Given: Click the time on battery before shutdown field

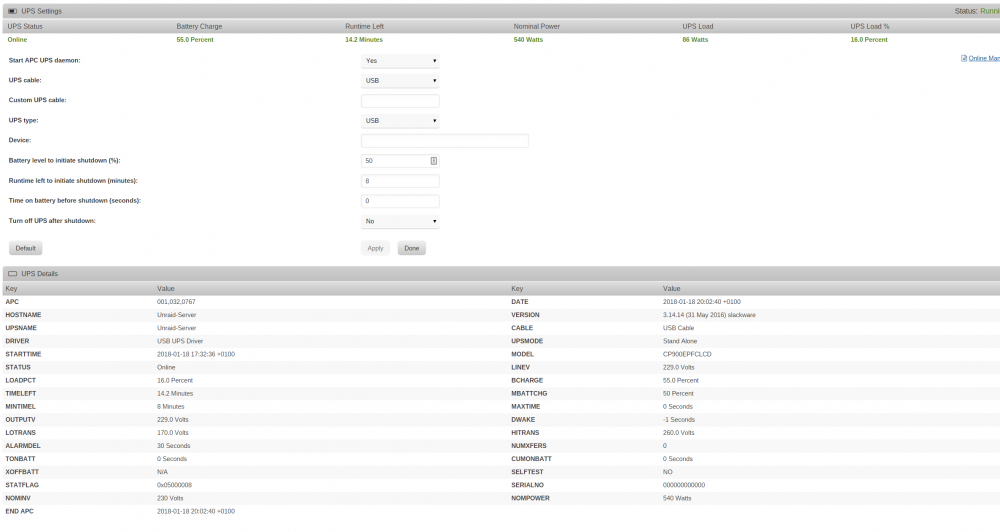Looking at the screenshot, I should [x=400, y=201].
